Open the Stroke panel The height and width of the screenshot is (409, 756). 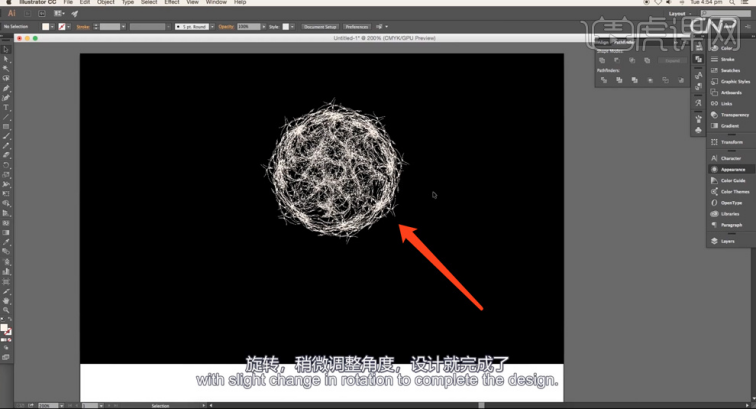[730, 59]
